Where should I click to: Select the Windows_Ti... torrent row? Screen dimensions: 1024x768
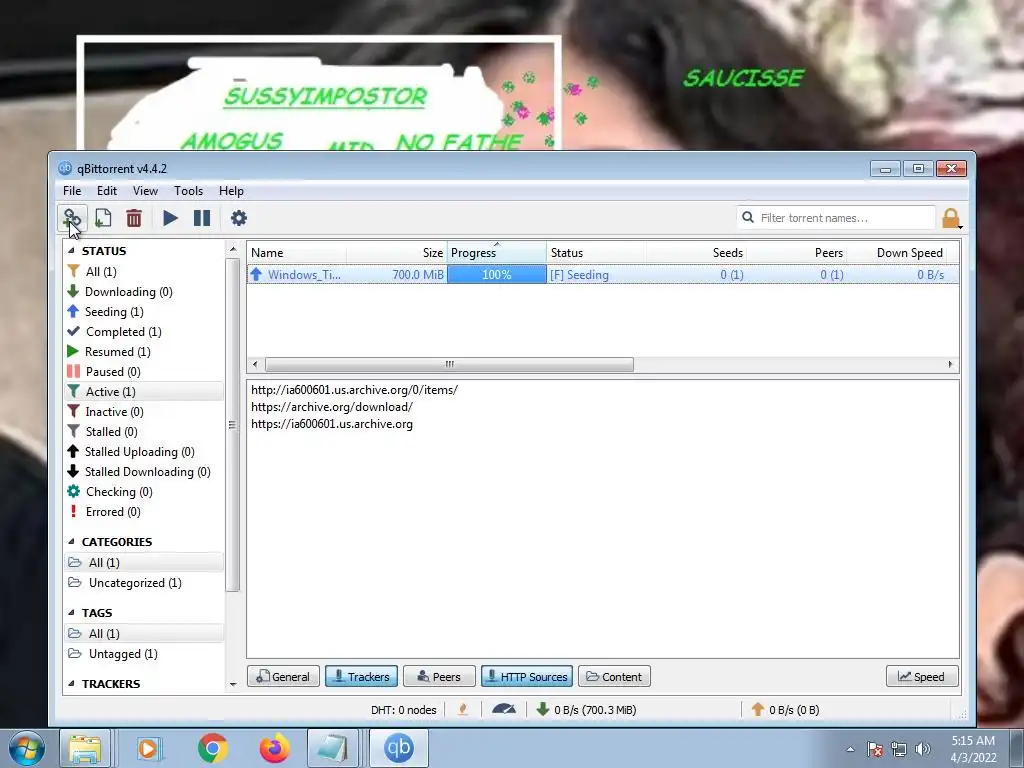coord(603,275)
